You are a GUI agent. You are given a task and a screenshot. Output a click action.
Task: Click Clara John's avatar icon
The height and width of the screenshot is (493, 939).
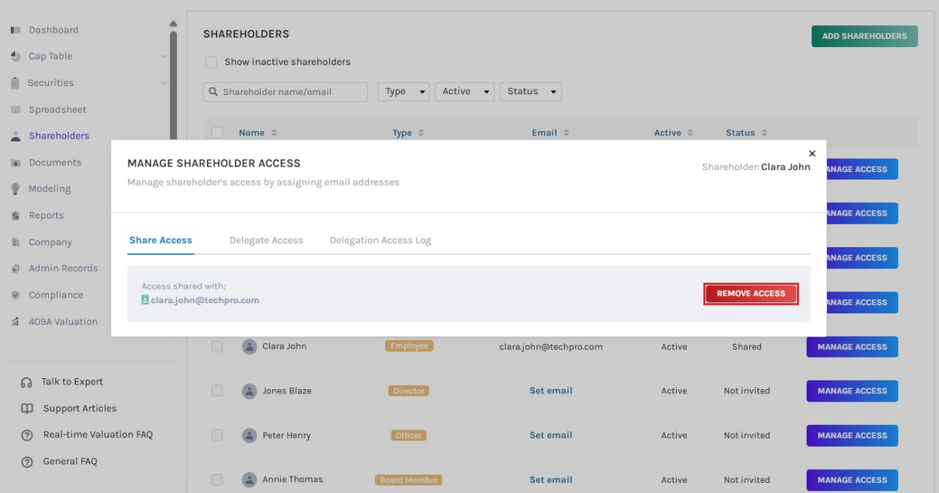[x=249, y=346]
